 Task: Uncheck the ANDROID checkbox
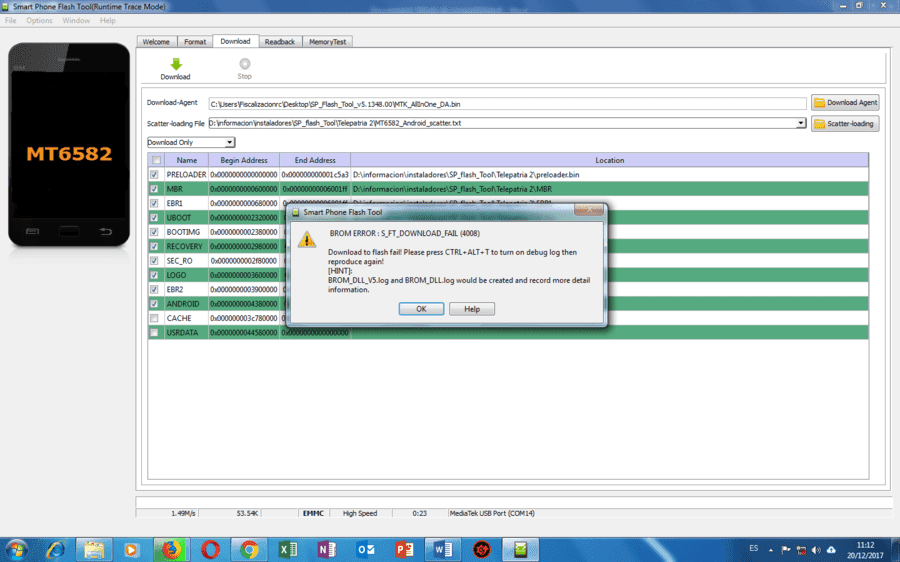tap(154, 304)
